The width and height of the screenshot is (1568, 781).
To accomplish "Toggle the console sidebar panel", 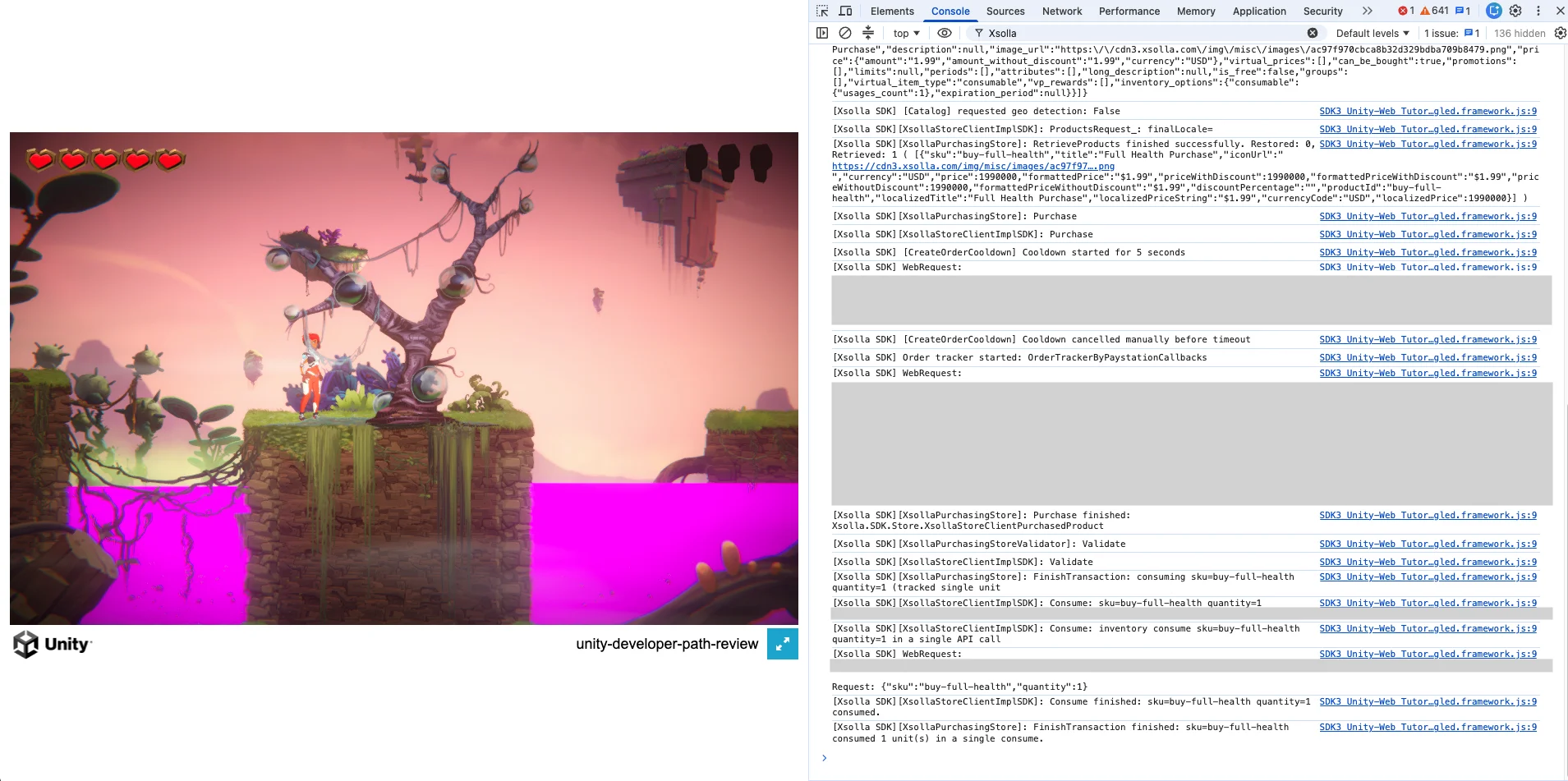I will coord(822,33).
